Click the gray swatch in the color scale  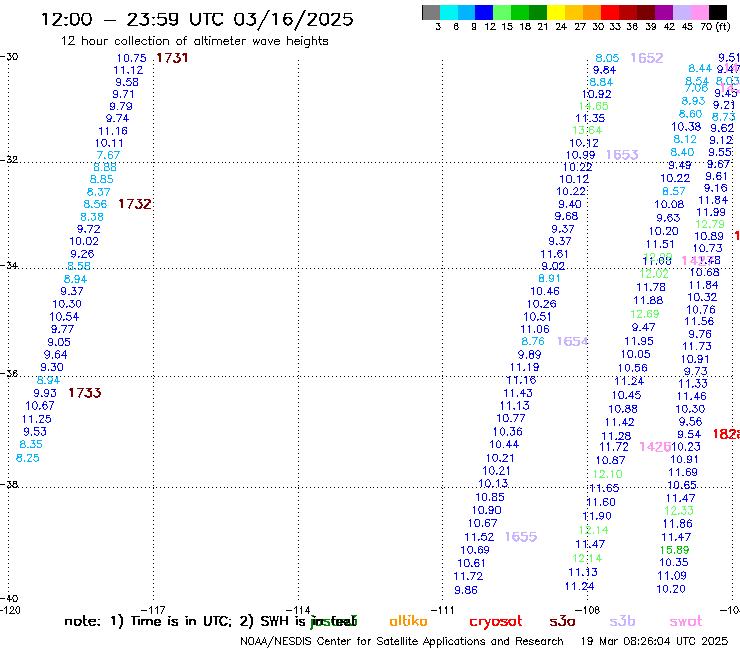[431, 12]
